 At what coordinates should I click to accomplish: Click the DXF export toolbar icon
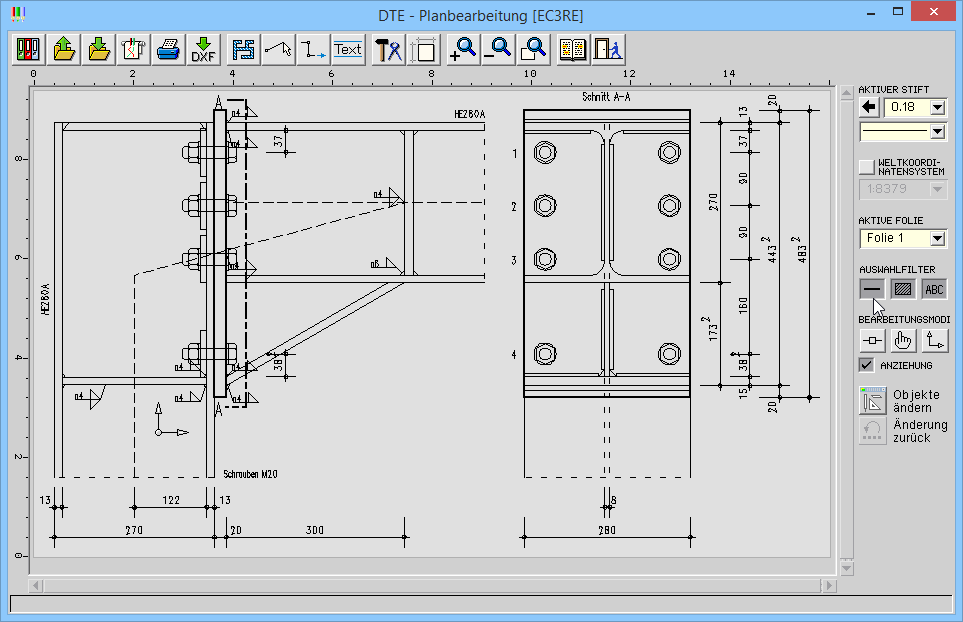point(203,49)
